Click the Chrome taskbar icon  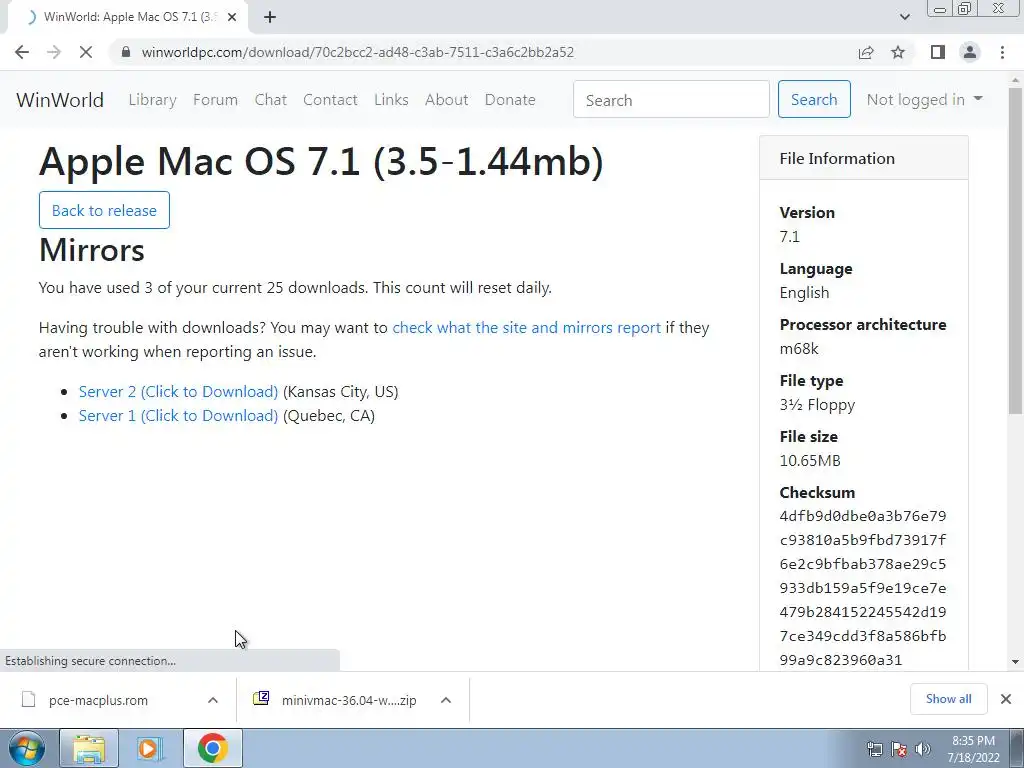pos(212,748)
